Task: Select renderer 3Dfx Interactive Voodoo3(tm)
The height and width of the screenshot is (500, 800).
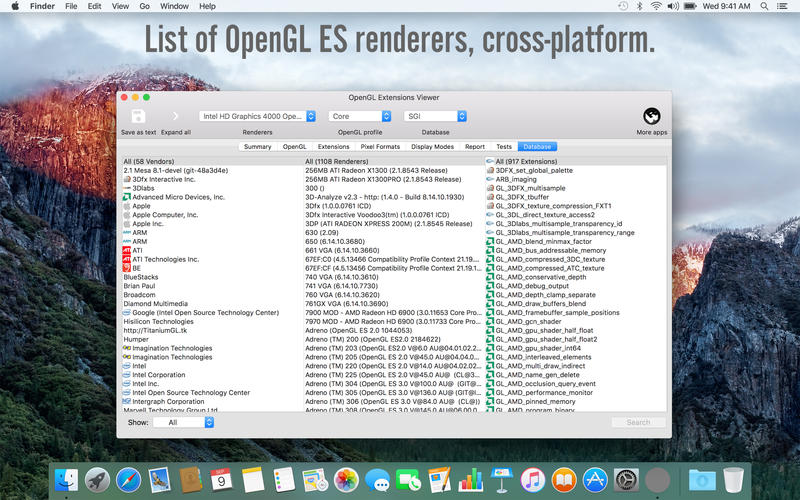Action: tap(393, 215)
